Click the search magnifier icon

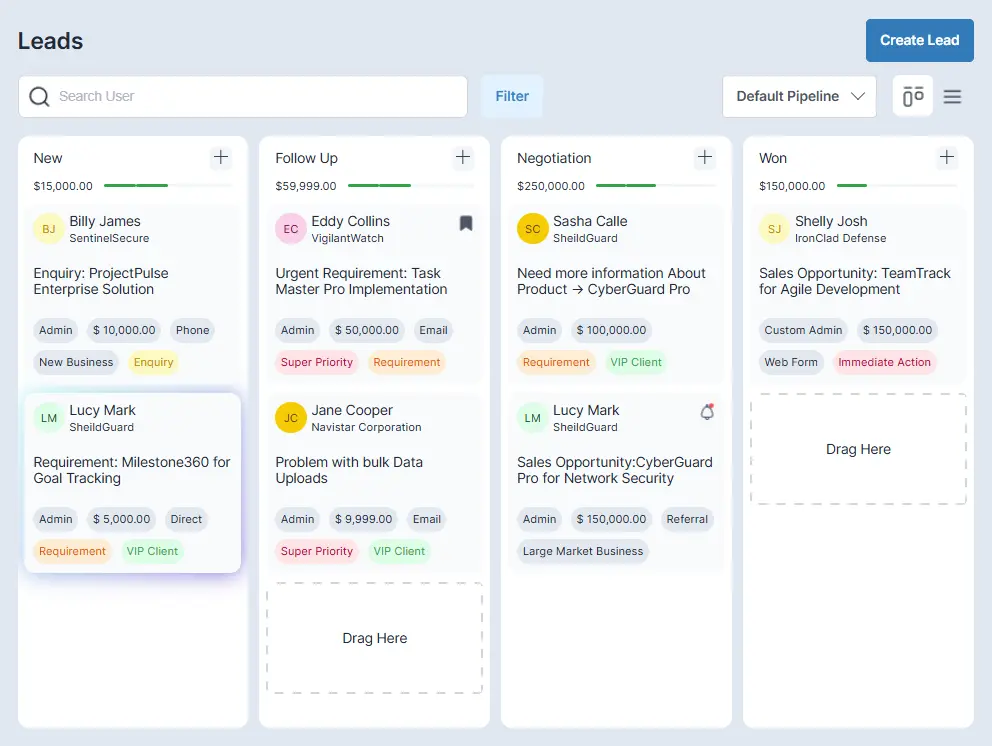click(x=40, y=97)
